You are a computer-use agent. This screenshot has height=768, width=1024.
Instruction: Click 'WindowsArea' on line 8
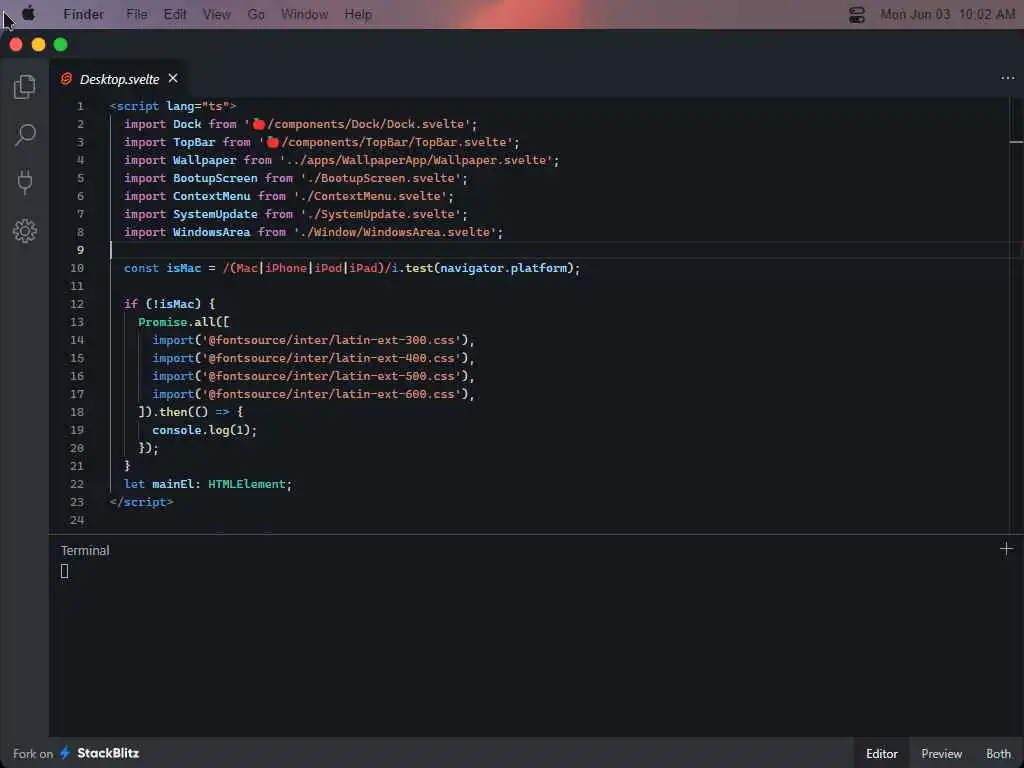click(212, 232)
